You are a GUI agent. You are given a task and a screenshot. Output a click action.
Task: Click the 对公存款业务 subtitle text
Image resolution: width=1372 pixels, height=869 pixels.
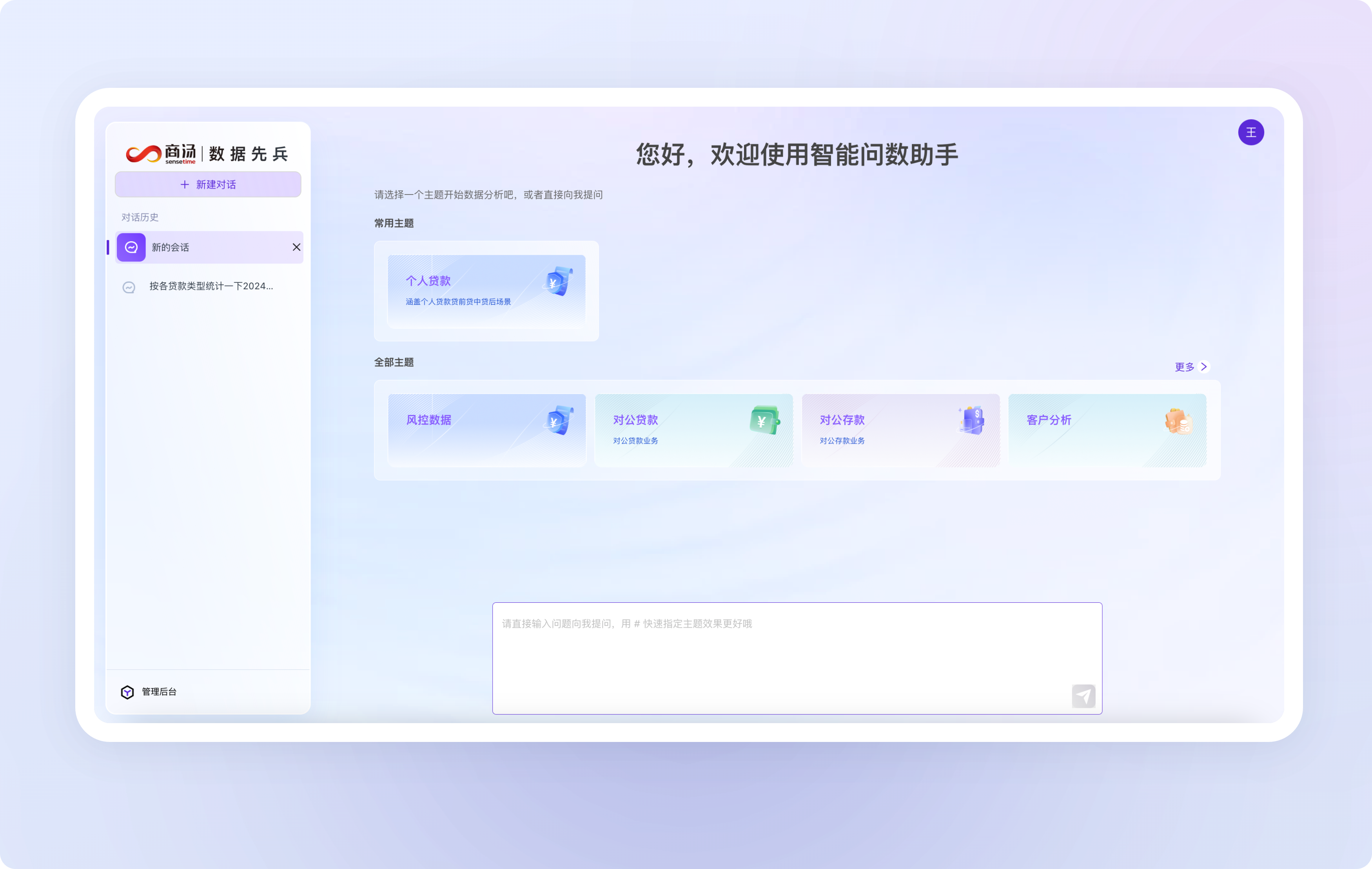842,440
